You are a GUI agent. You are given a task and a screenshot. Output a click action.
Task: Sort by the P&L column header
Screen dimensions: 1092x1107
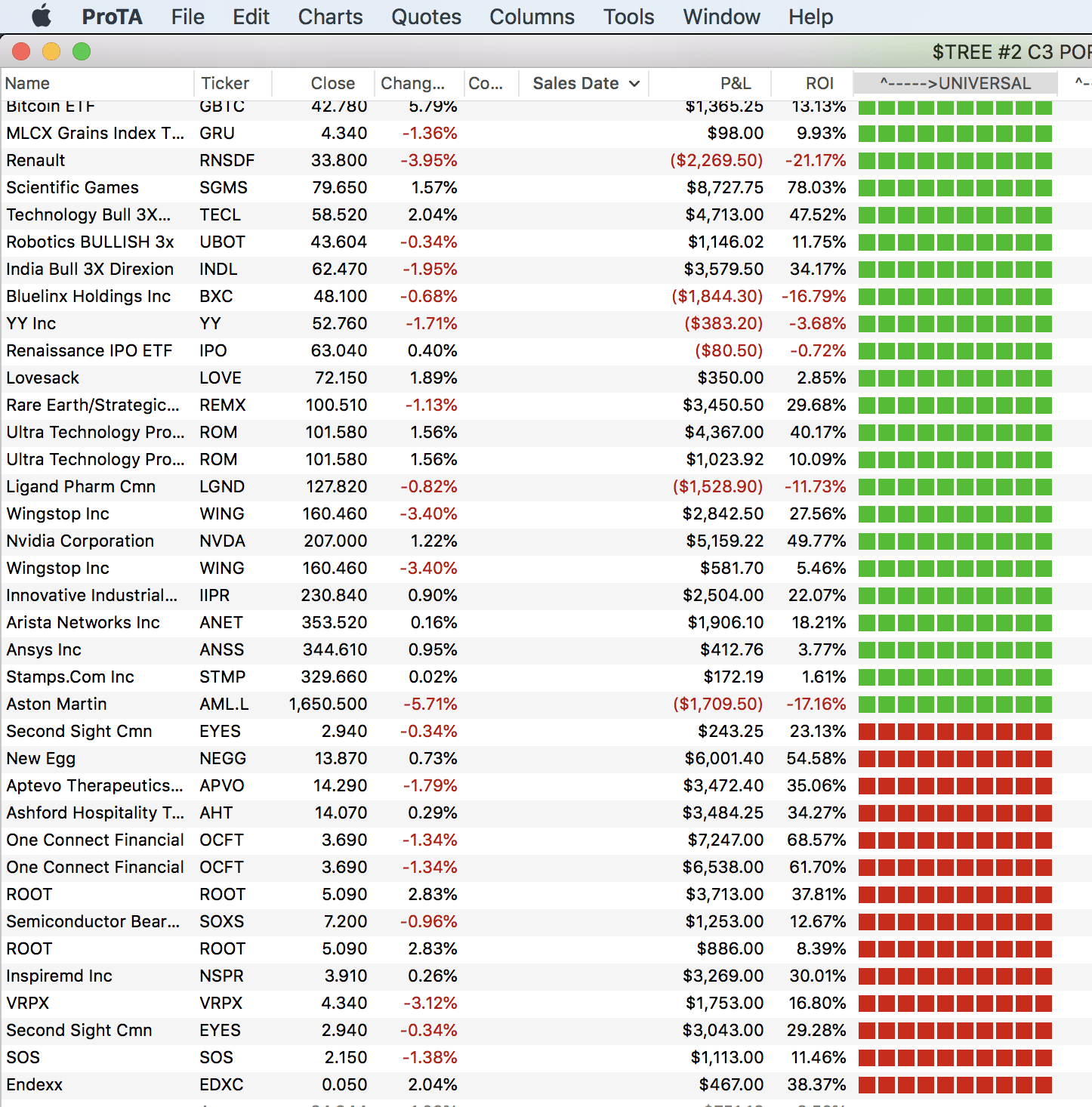[711, 83]
